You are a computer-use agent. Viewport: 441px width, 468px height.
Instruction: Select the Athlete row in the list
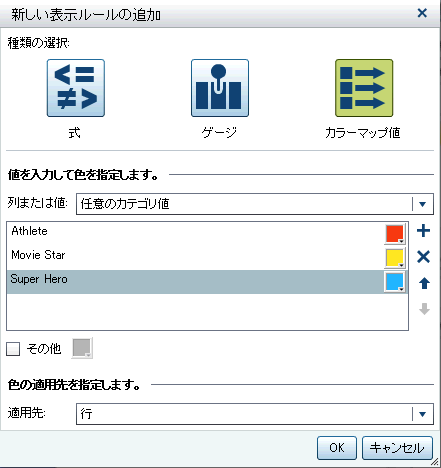[x=207, y=234]
